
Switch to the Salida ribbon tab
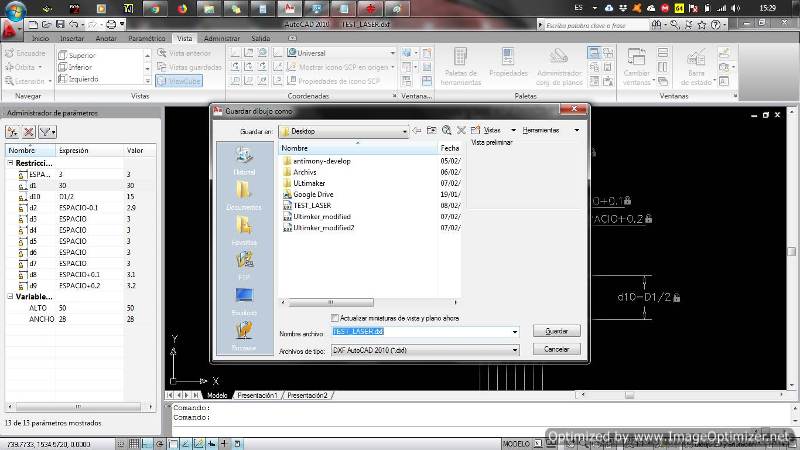tap(261, 38)
